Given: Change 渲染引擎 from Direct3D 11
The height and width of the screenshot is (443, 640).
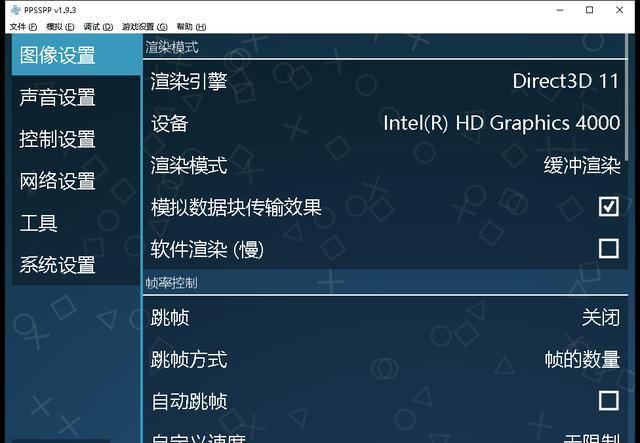Looking at the screenshot, I should click(385, 81).
